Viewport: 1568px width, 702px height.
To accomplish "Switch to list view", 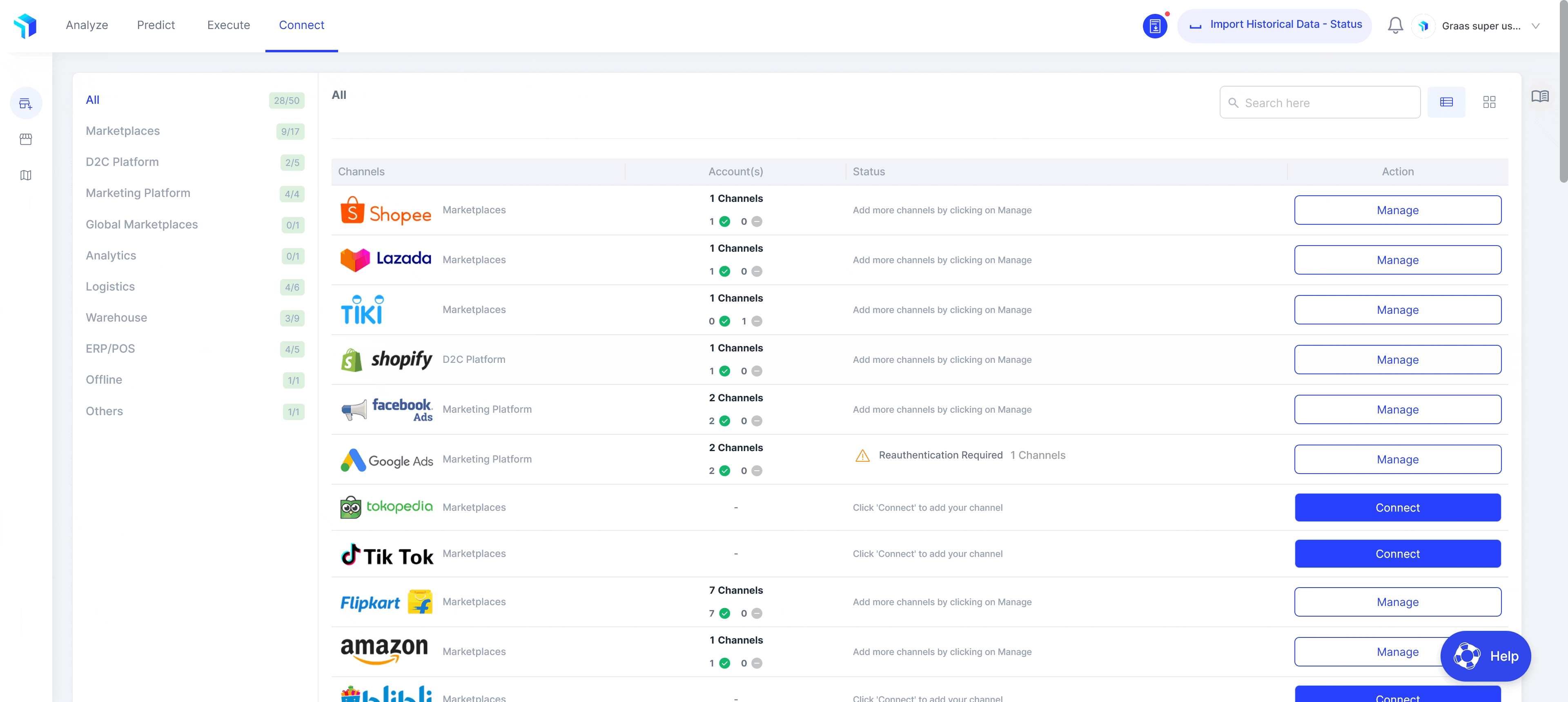I will (x=1446, y=102).
